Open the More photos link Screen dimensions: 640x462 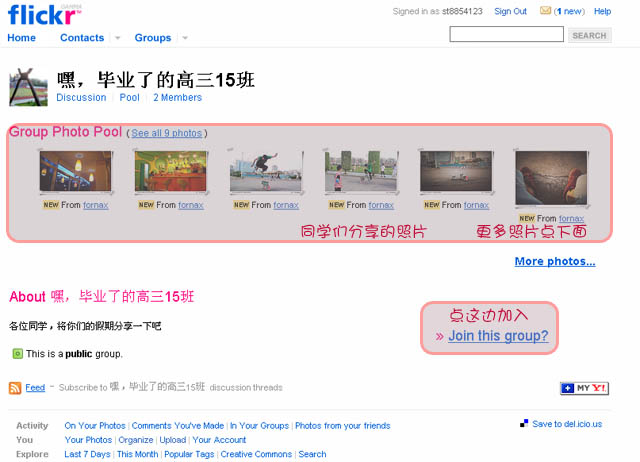coord(555,261)
